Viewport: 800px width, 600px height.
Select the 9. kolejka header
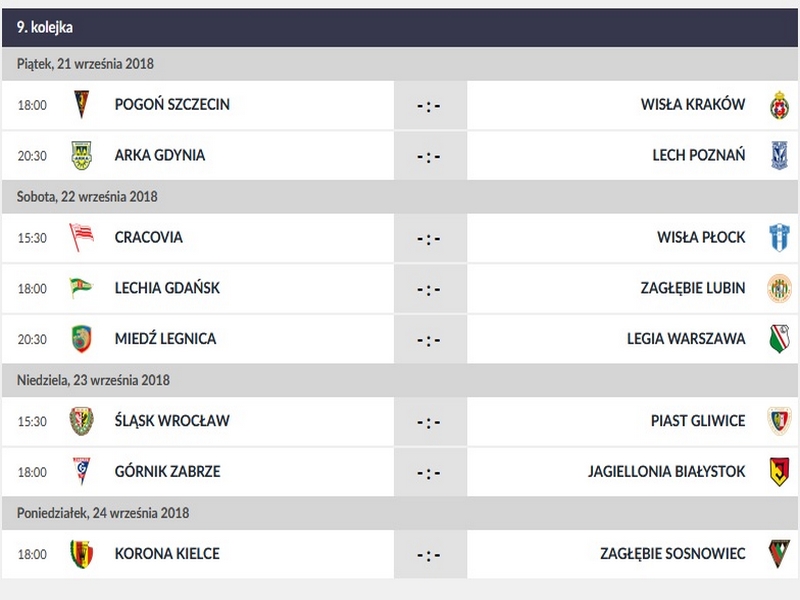click(44, 28)
